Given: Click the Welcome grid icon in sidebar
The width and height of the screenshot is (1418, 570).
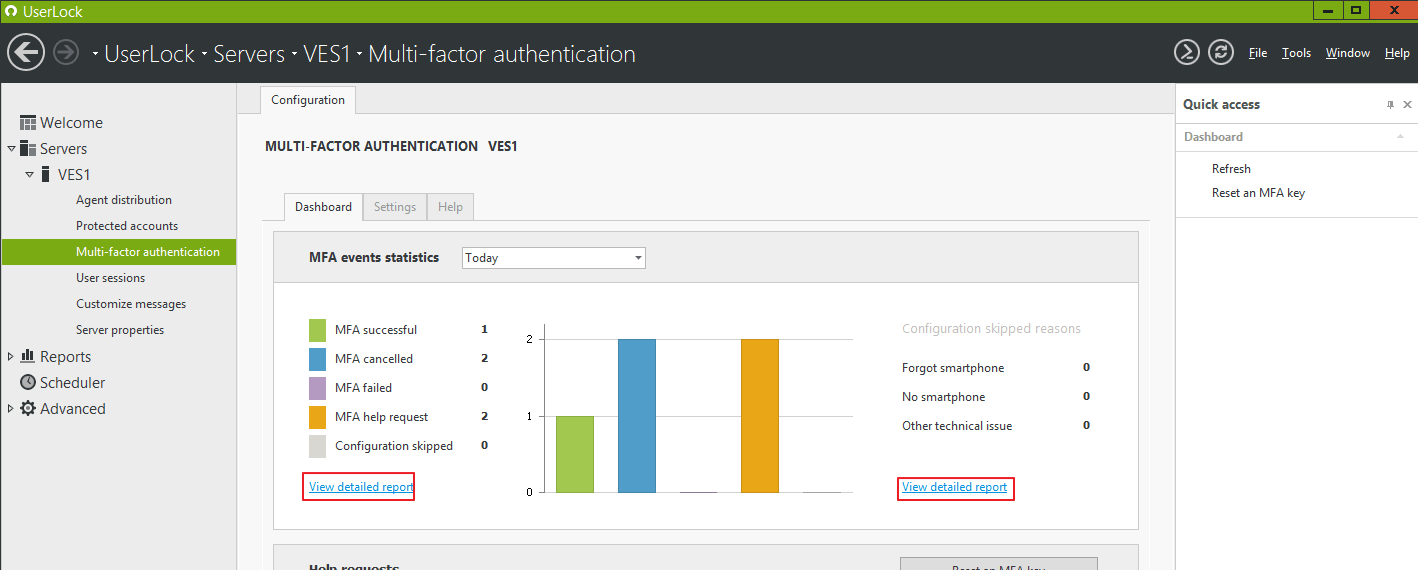Looking at the screenshot, I should tap(28, 123).
